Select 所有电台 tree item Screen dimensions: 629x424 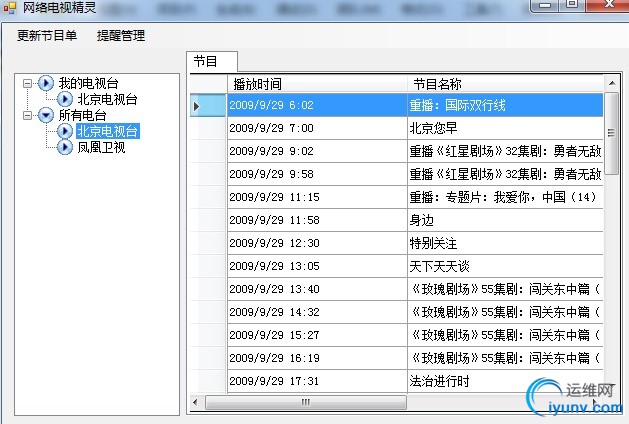(x=82, y=116)
